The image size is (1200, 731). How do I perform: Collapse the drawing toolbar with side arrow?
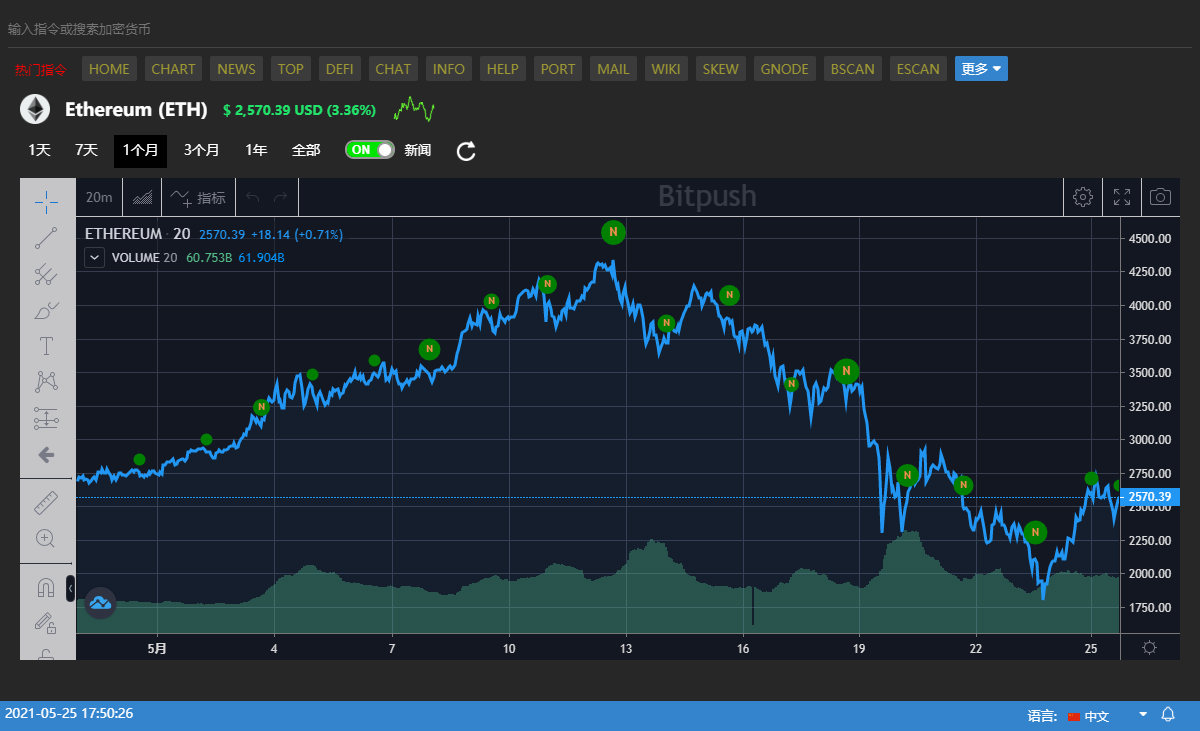tap(70, 589)
